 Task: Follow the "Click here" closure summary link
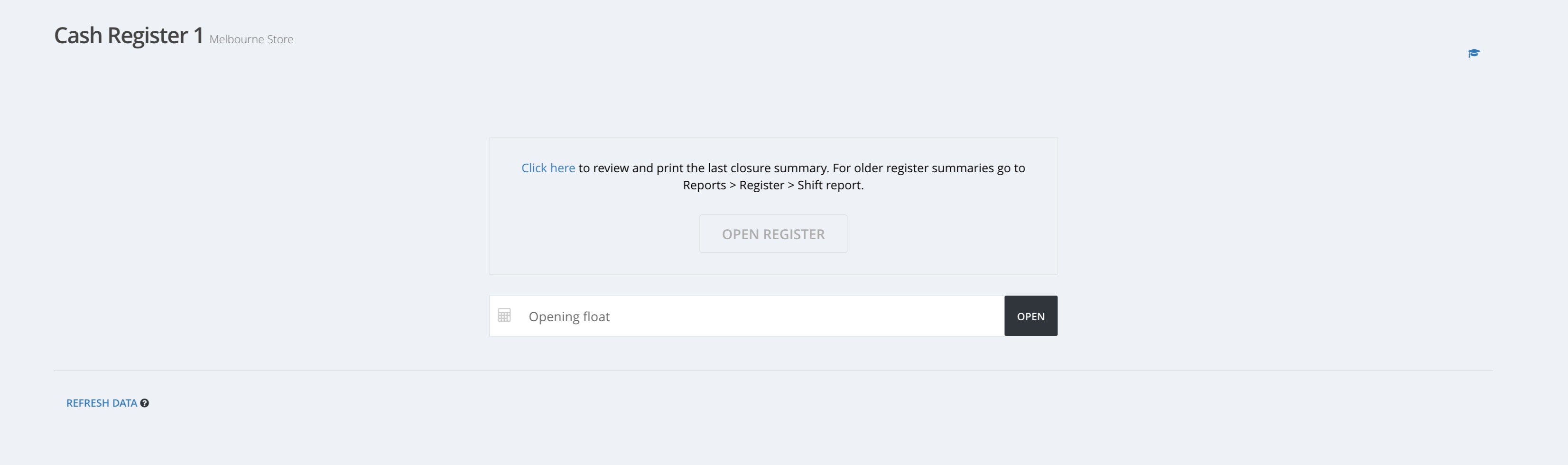(x=548, y=168)
